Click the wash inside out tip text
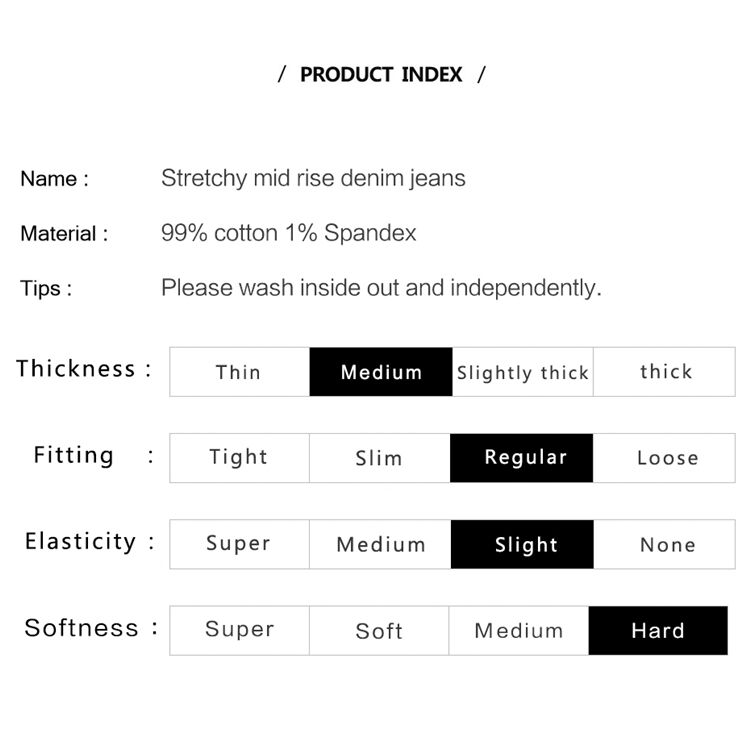750x745 pixels. point(381,288)
